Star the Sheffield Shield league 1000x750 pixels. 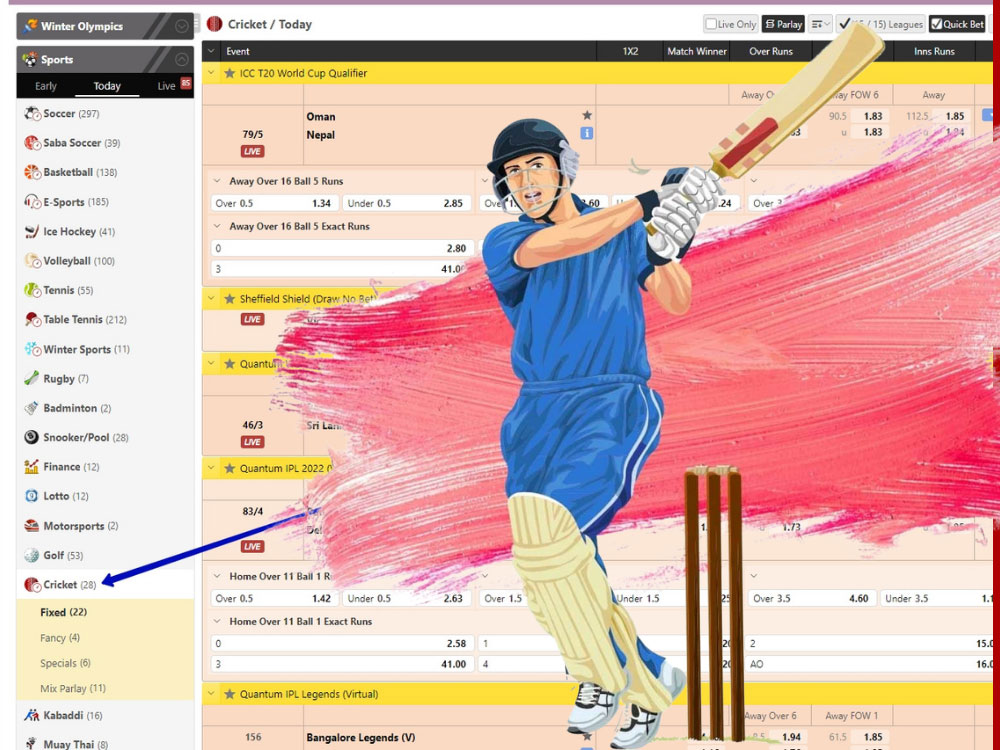[230, 298]
